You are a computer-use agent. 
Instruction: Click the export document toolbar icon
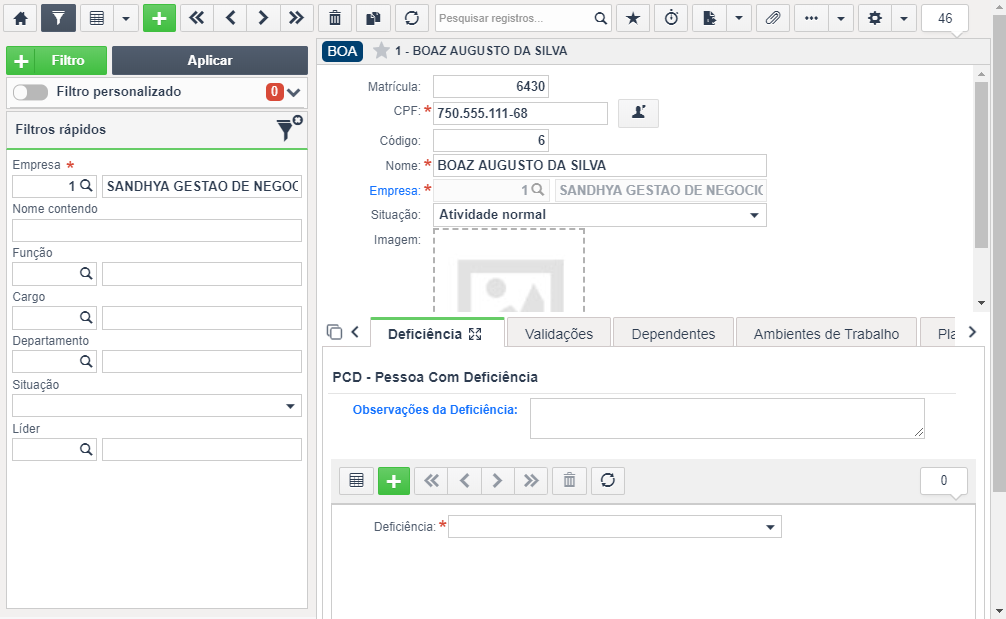tap(710, 18)
